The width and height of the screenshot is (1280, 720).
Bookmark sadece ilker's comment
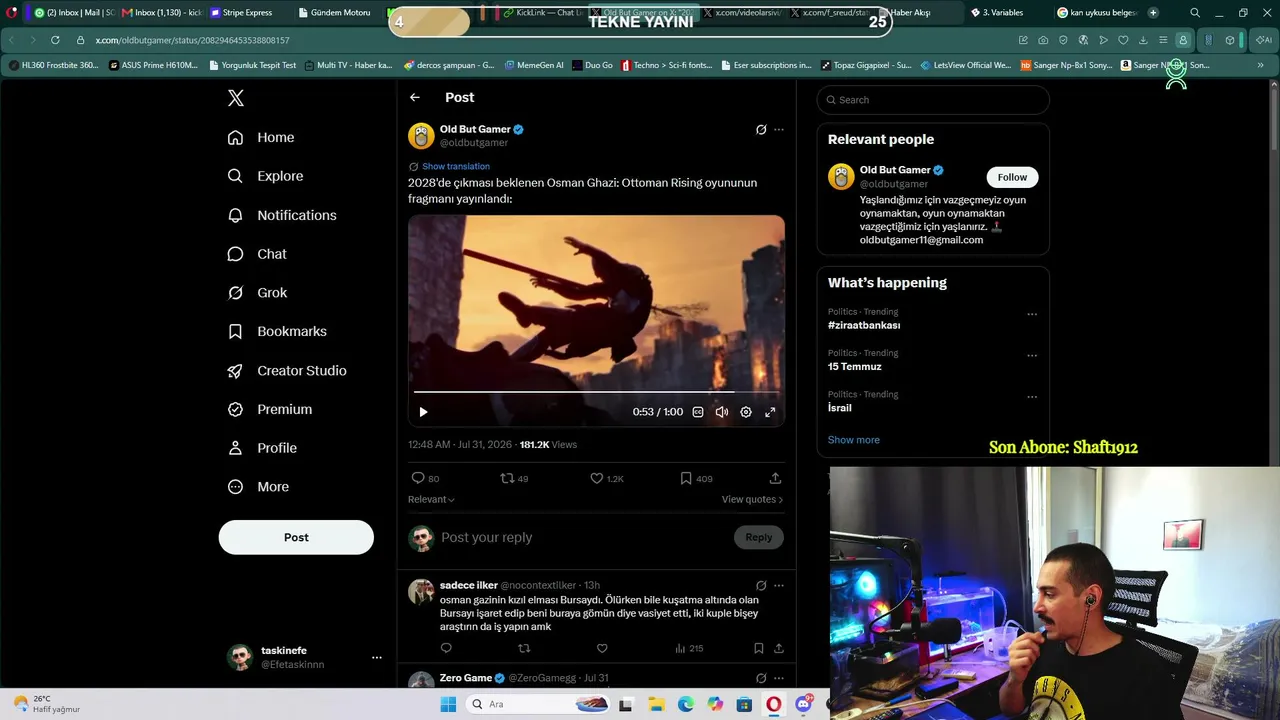coord(759,648)
